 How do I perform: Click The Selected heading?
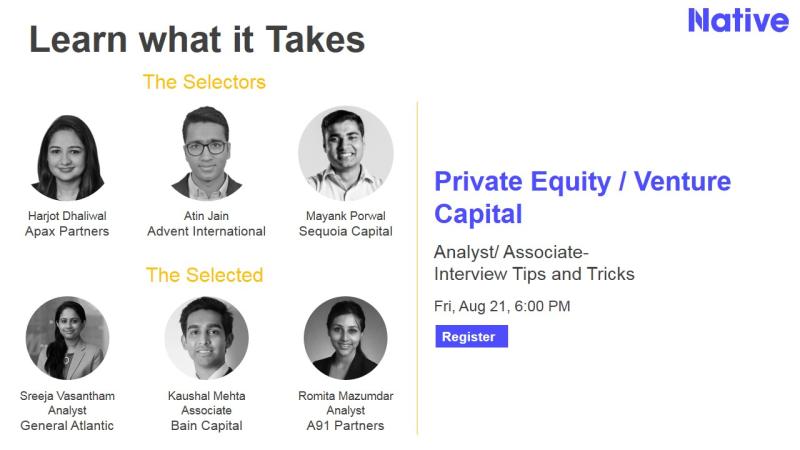coord(204,275)
